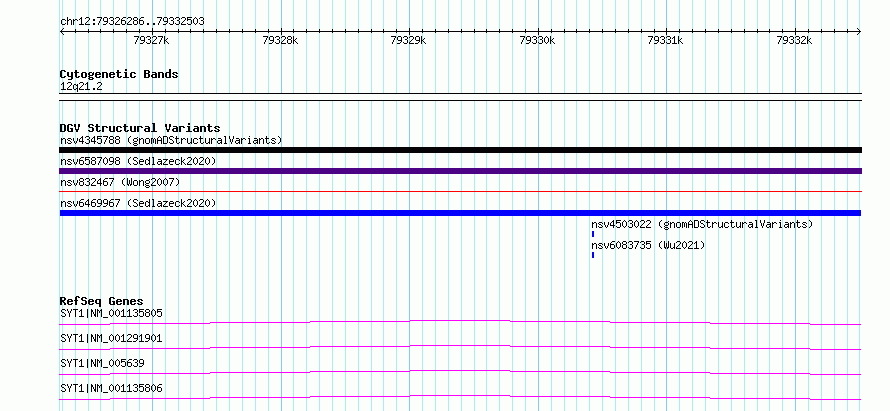Click the left arrowhead of the ruler
Viewport: 890px width, 411px height.
[62, 32]
